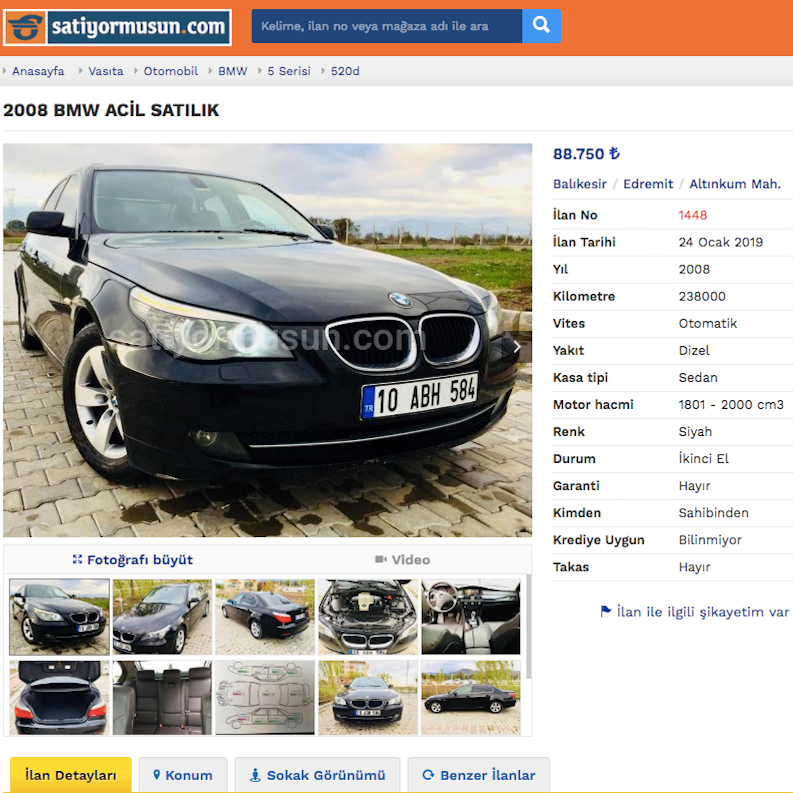Open the Vasıta breadcrumb link

[x=106, y=71]
